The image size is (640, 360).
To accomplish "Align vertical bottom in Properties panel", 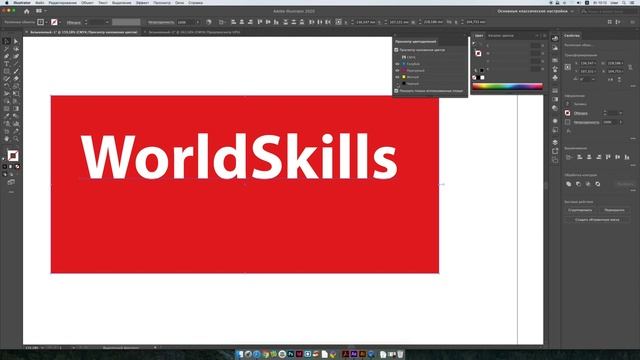I will [x=627, y=157].
